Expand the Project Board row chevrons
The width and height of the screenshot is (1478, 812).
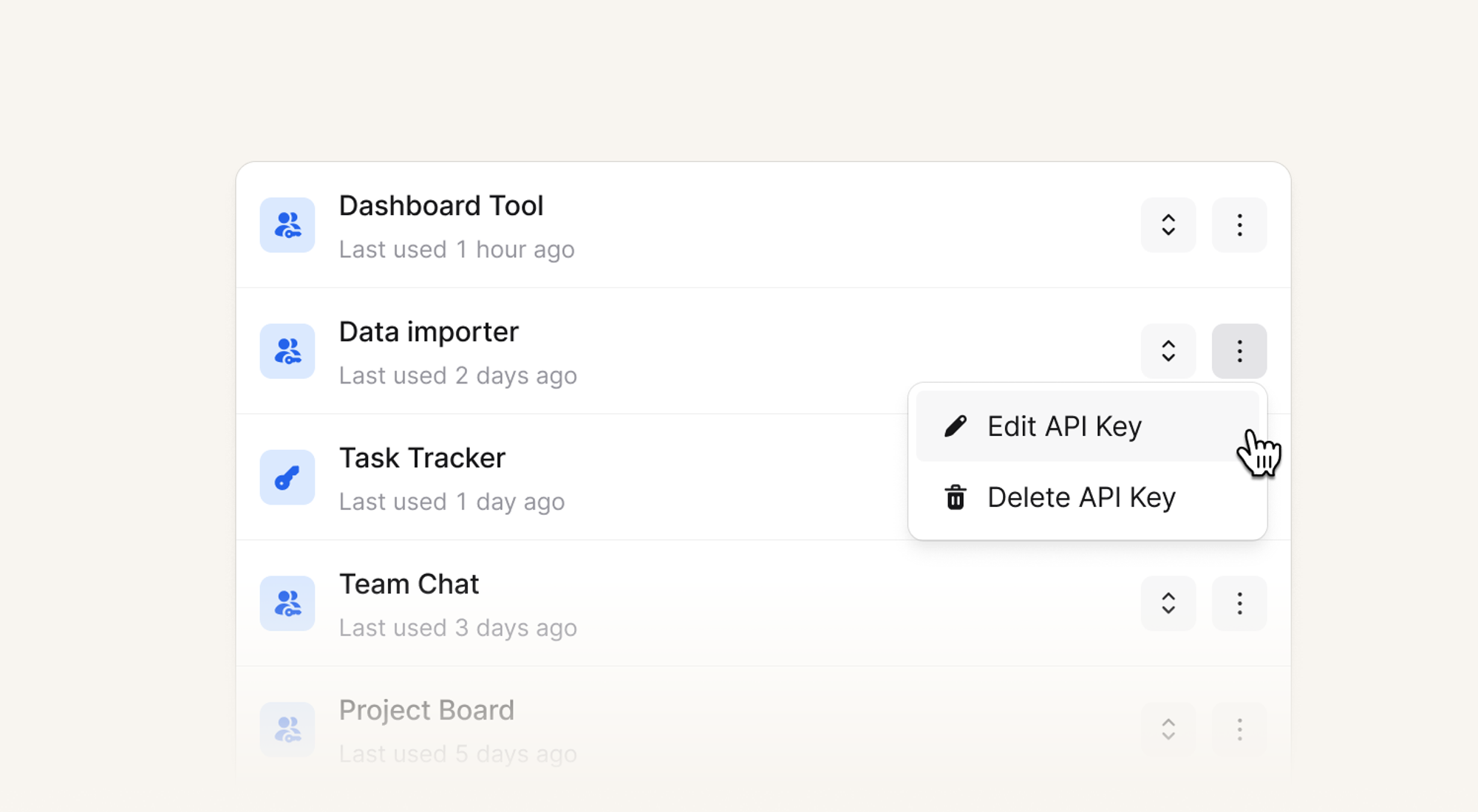point(1168,729)
